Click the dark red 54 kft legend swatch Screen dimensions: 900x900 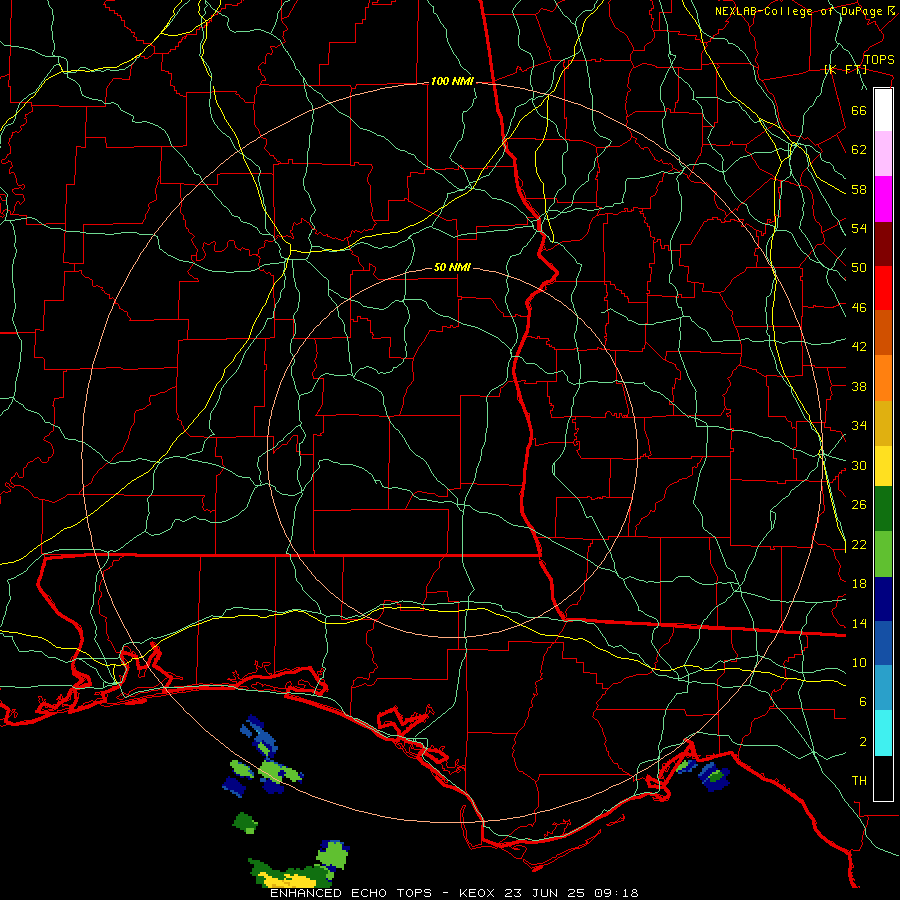[883, 243]
